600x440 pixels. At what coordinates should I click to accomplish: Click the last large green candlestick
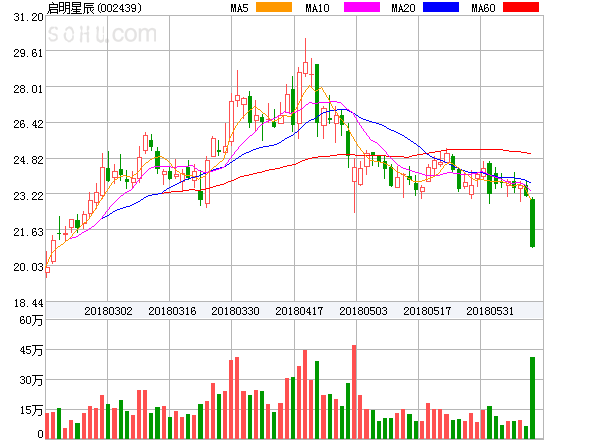point(532,223)
